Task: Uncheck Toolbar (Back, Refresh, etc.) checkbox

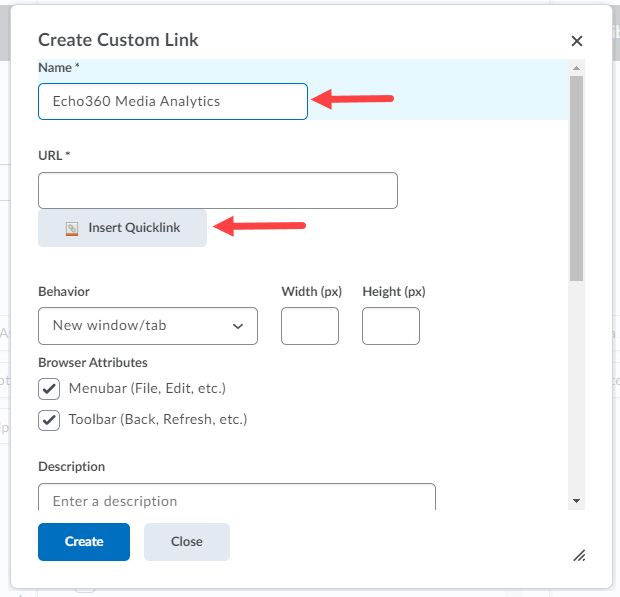Action: [49, 420]
